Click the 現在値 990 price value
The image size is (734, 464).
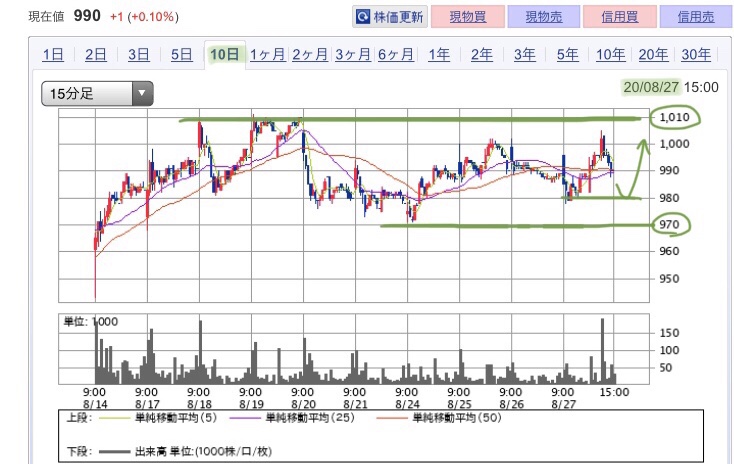point(87,16)
